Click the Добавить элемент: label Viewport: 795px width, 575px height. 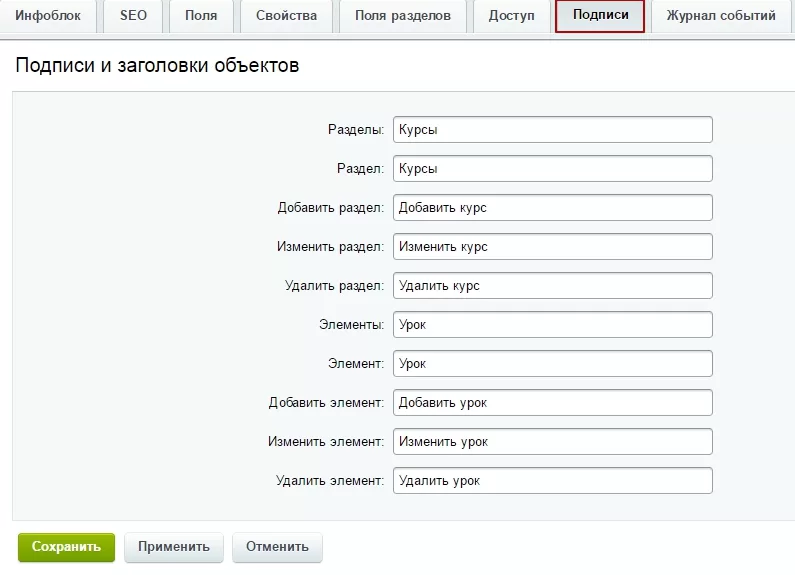pos(326,403)
